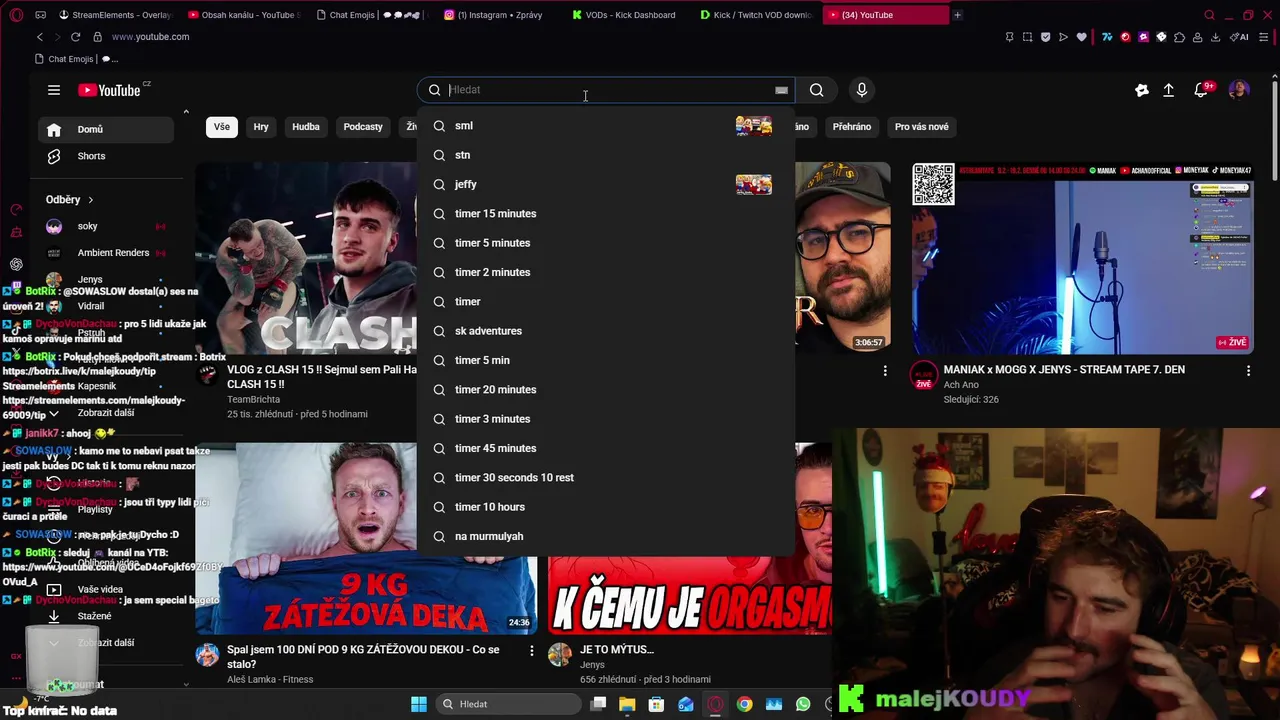Switch to StreamElements Overlay tab

click(116, 15)
